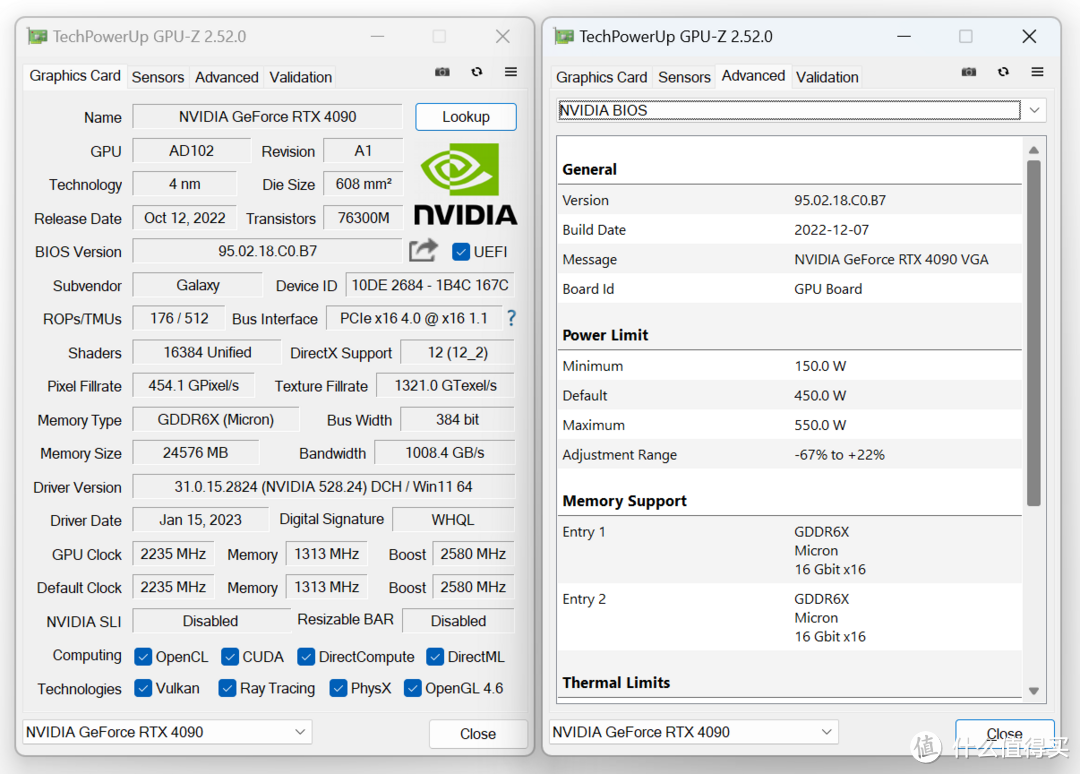Click the refresh icon in right GPU-Z window
Viewport: 1080px width, 774px height.
(x=1004, y=72)
